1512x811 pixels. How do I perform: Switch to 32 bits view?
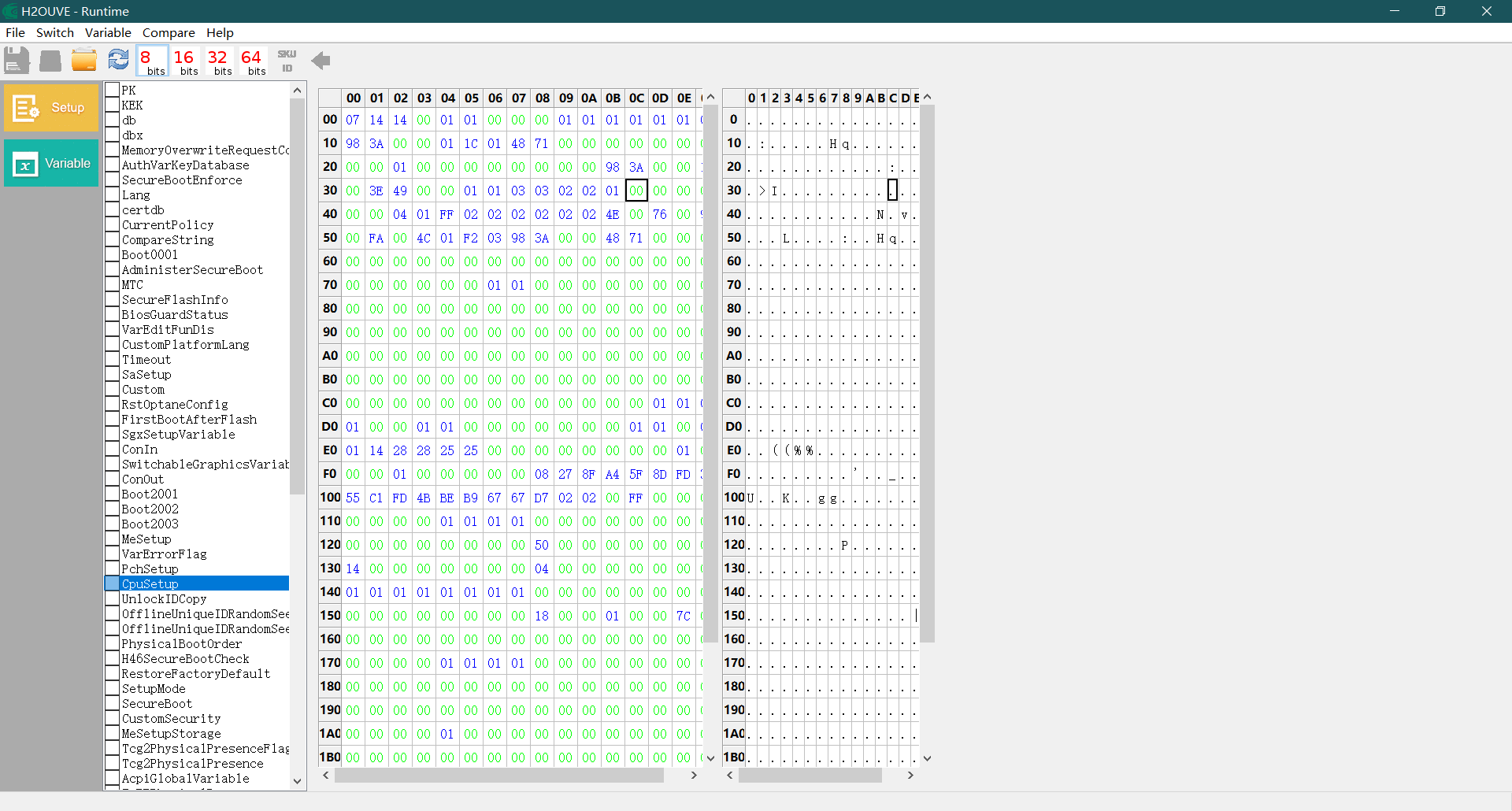coord(219,61)
